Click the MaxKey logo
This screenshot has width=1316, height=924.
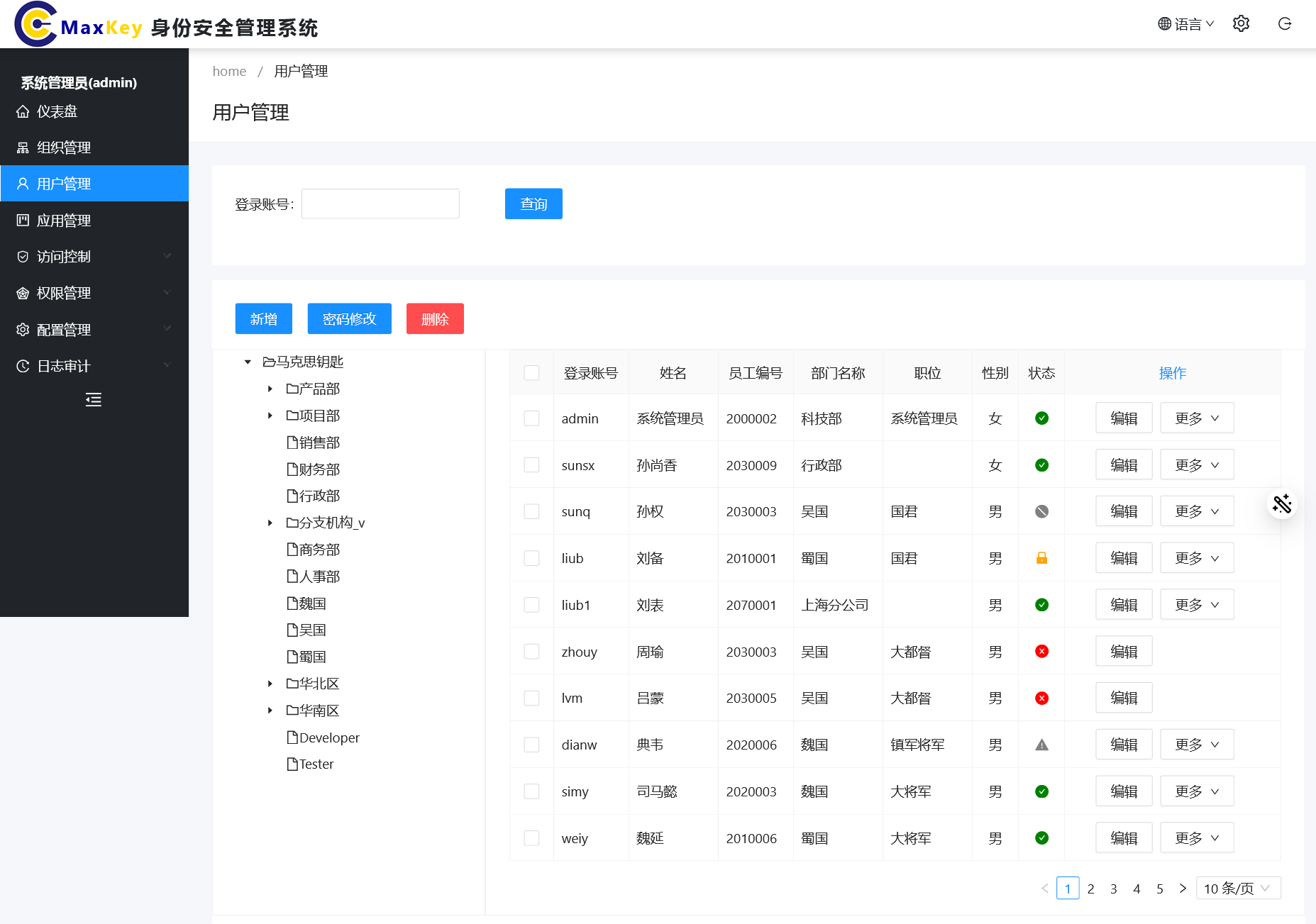pyautogui.click(x=35, y=25)
